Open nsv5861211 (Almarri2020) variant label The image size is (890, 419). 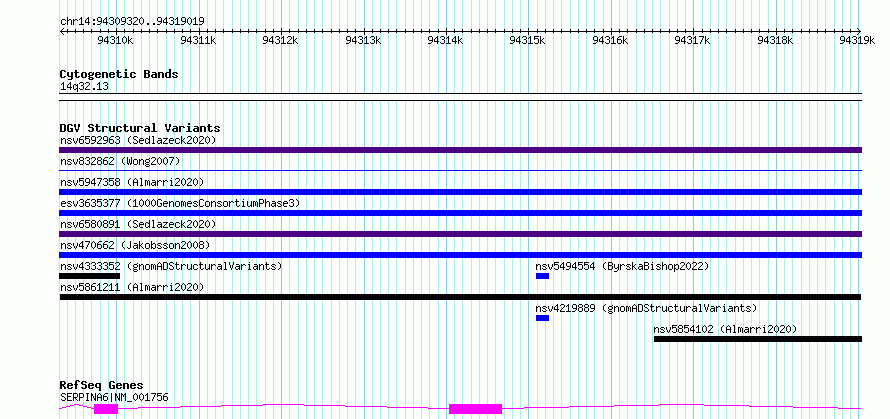pos(132,287)
